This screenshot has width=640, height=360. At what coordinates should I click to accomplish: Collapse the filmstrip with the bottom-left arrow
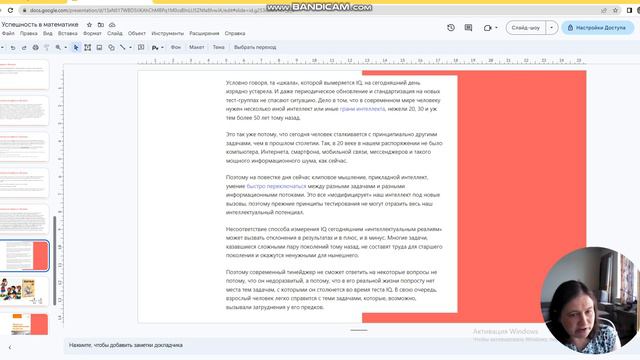[10, 347]
